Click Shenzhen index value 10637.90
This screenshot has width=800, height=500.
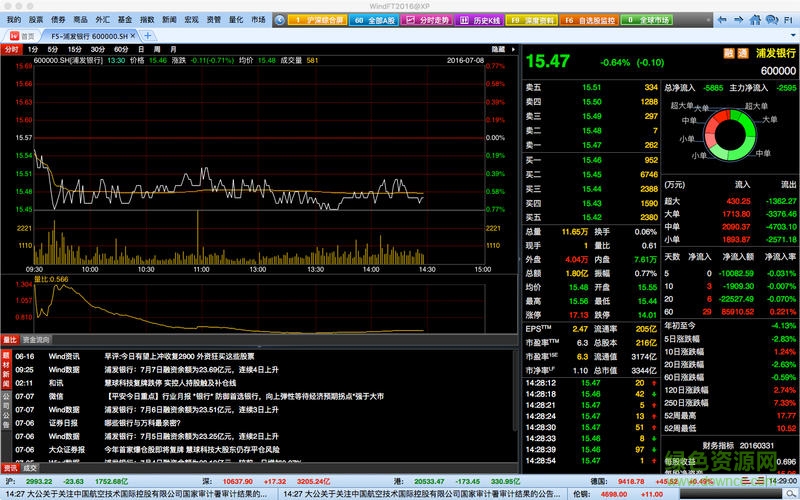(237, 482)
